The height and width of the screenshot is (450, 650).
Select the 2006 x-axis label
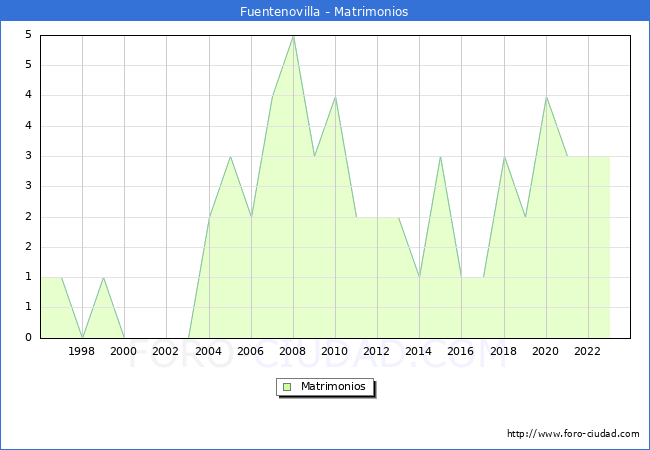250,351
